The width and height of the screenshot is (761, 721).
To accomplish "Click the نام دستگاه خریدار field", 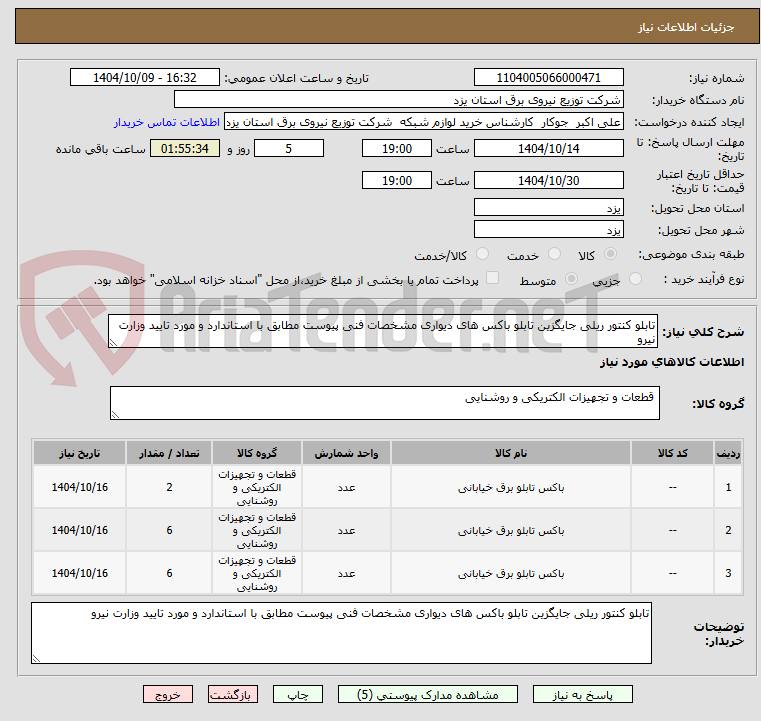I will click(x=398, y=100).
